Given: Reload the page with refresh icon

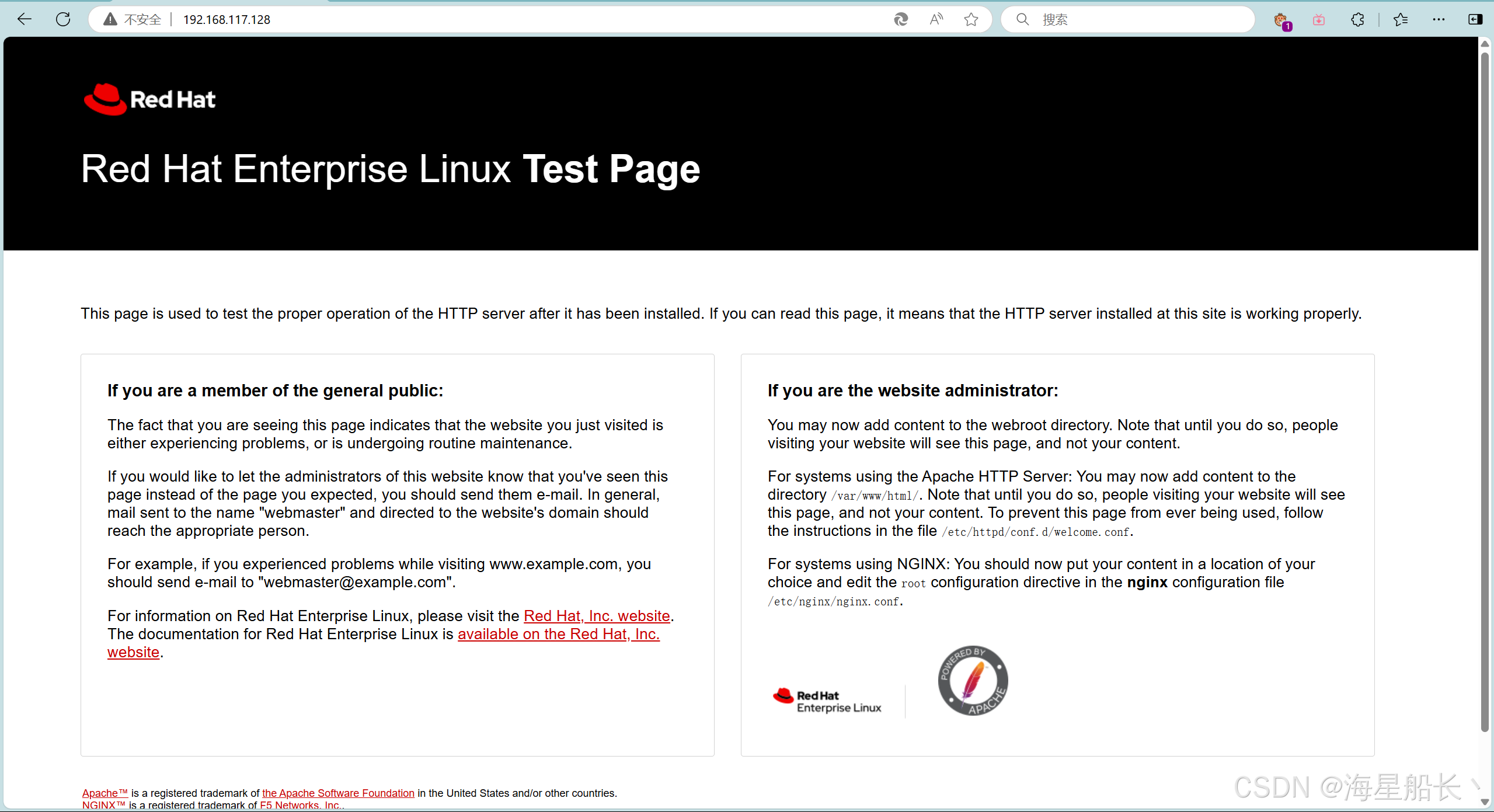Looking at the screenshot, I should pos(63,19).
